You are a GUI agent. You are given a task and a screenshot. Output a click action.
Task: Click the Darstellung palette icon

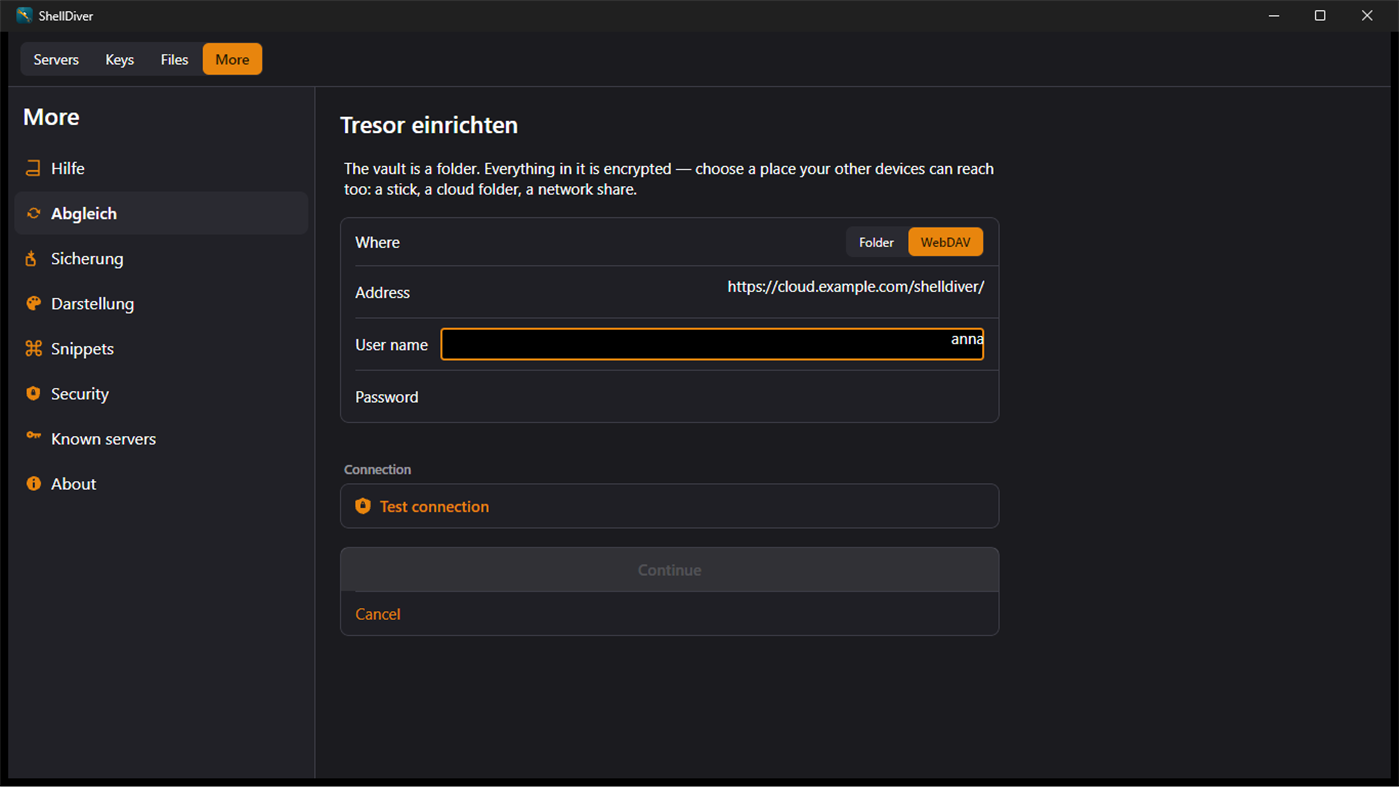point(33,303)
